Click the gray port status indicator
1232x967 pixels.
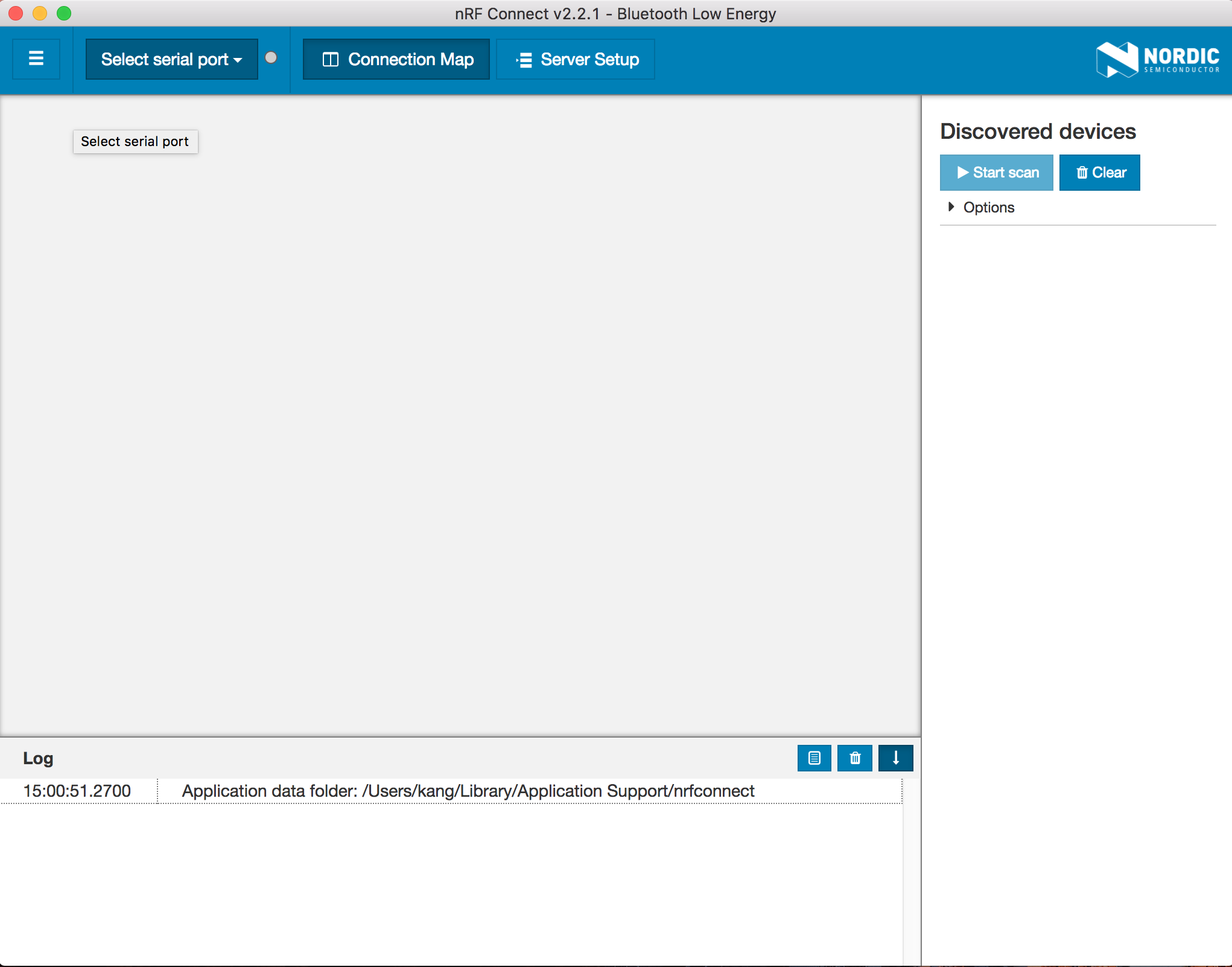(x=271, y=57)
